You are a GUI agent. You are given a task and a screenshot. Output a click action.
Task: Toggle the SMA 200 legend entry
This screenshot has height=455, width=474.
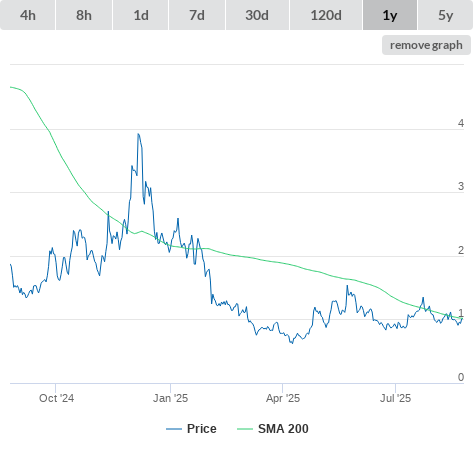(x=273, y=429)
